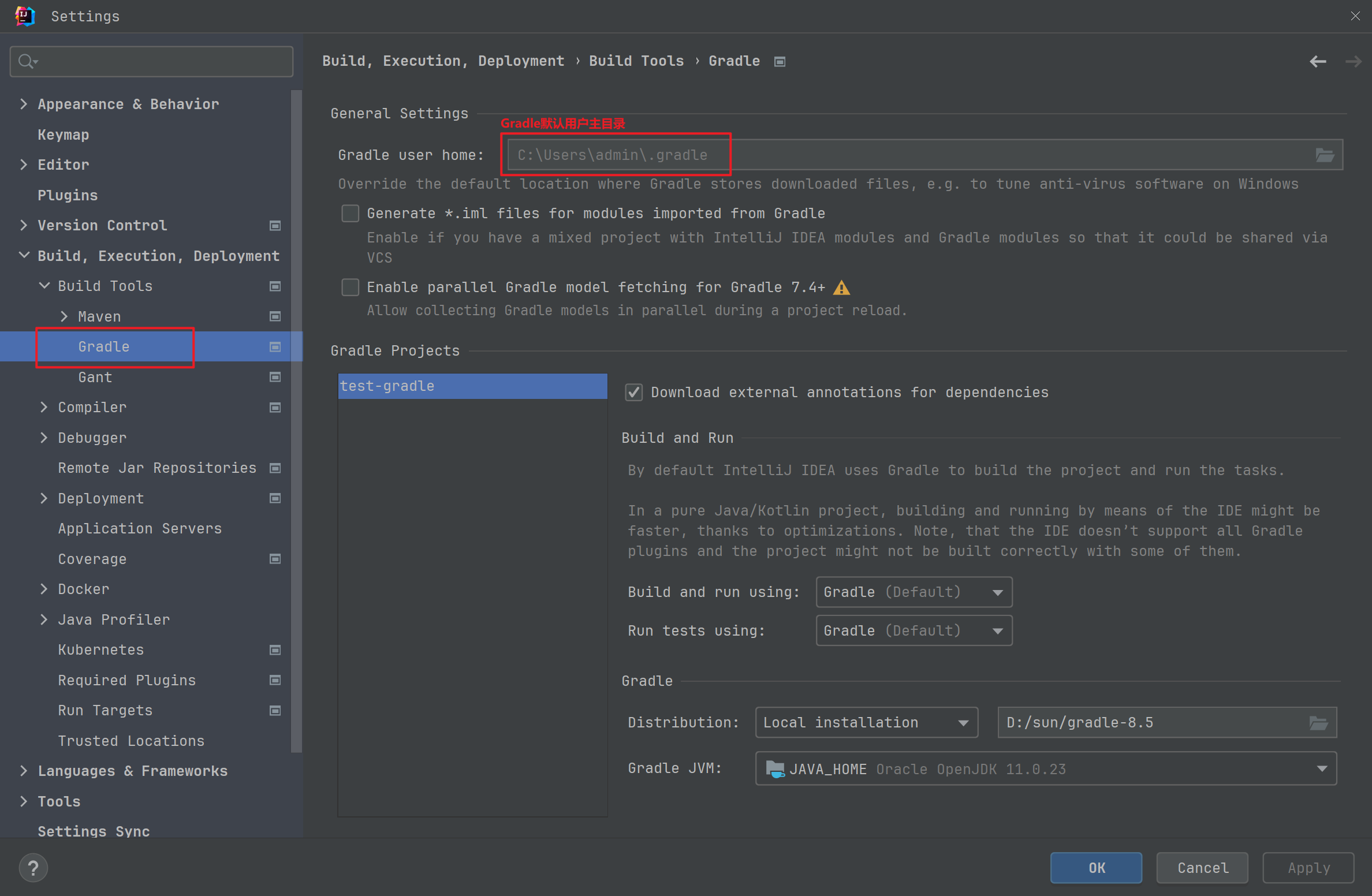This screenshot has width=1372, height=896.
Task: Enable parallel Gradle model fetching checkbox
Action: pyautogui.click(x=351, y=288)
